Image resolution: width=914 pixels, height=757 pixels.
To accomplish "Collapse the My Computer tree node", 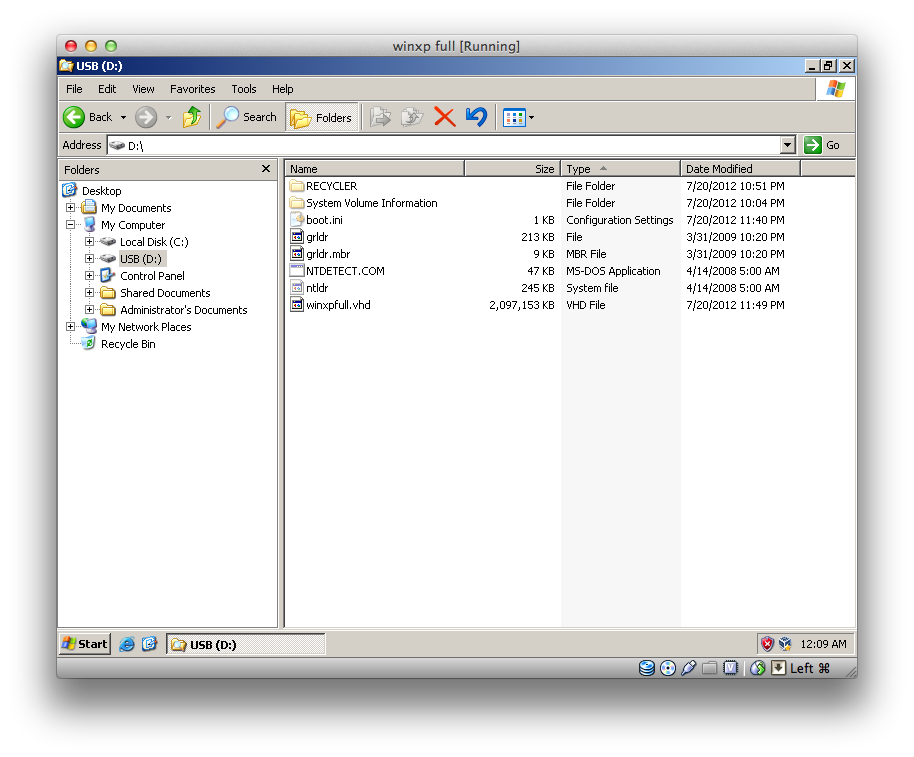I will [x=71, y=224].
